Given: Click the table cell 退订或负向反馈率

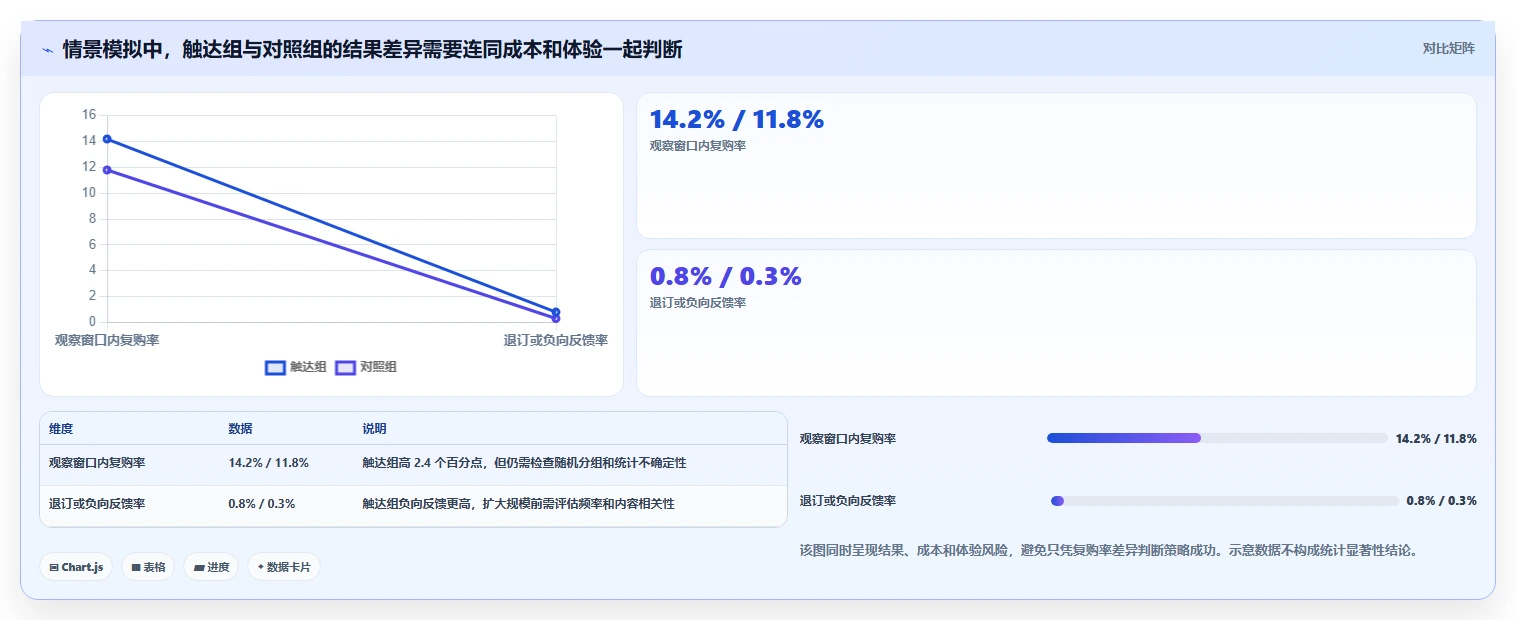Looking at the screenshot, I should click(x=97, y=504).
